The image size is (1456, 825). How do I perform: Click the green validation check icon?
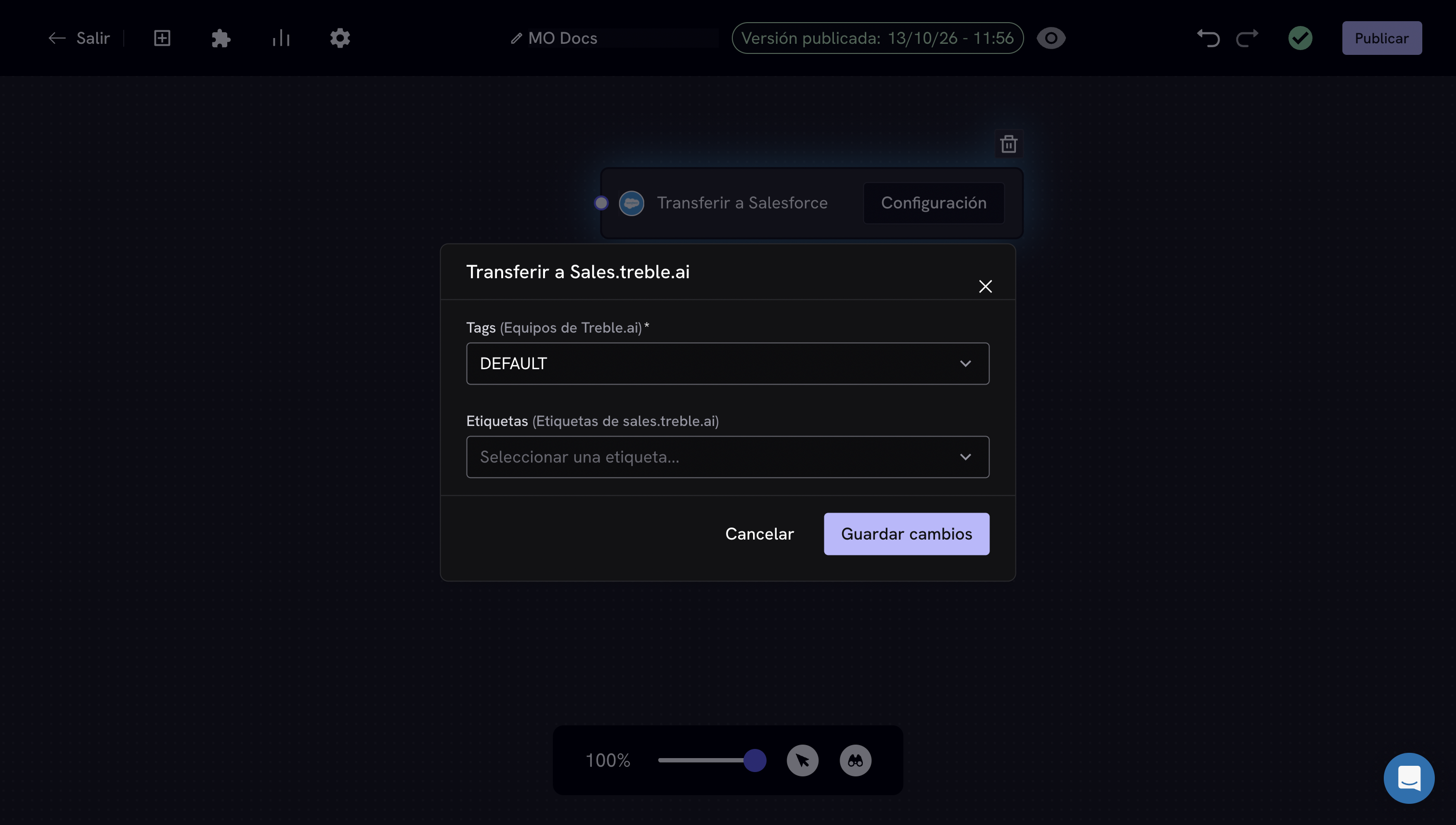[1300, 38]
